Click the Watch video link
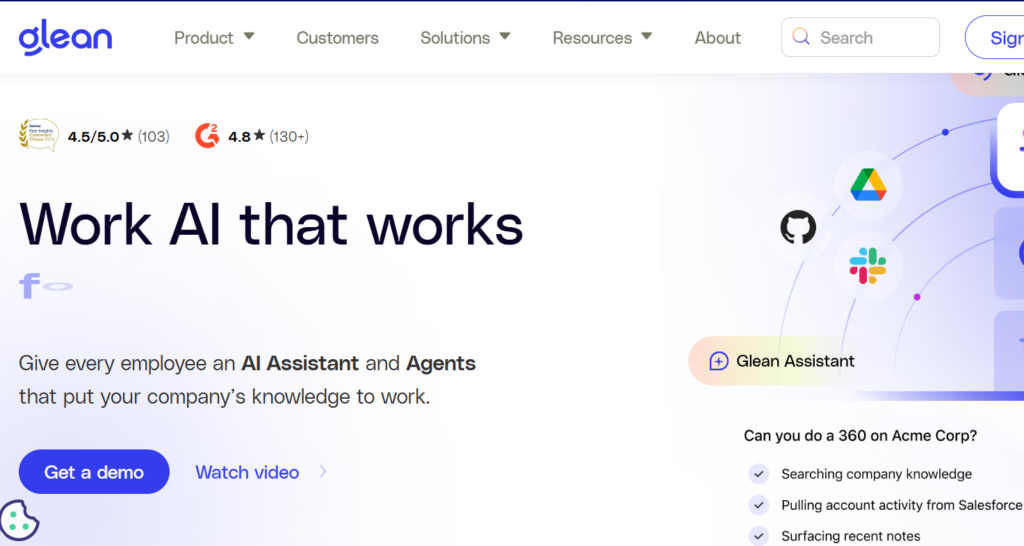 point(247,472)
